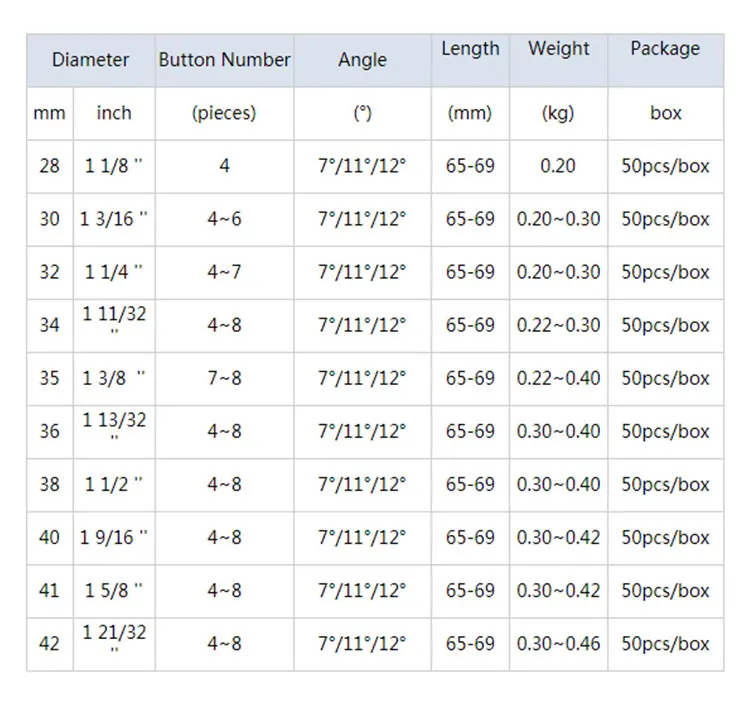Image resolution: width=750 pixels, height=713 pixels.
Task: Click the 7~8 button number cell
Action: [224, 378]
